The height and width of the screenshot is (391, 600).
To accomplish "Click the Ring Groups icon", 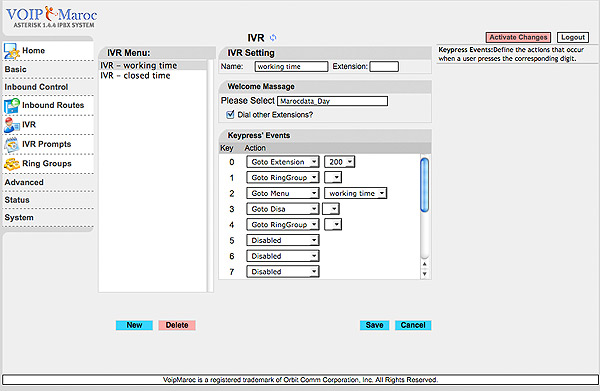I will tap(11, 164).
